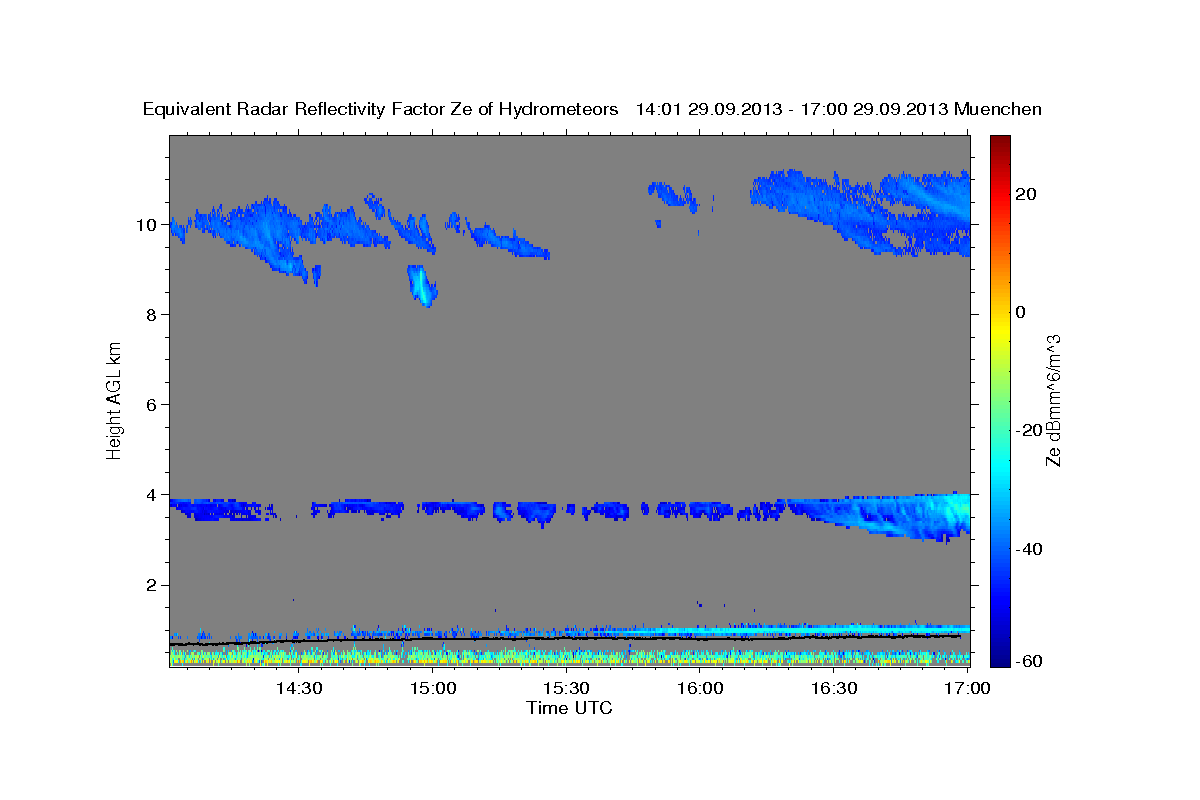
Task: Click the height axis label 4
Action: 152,495
